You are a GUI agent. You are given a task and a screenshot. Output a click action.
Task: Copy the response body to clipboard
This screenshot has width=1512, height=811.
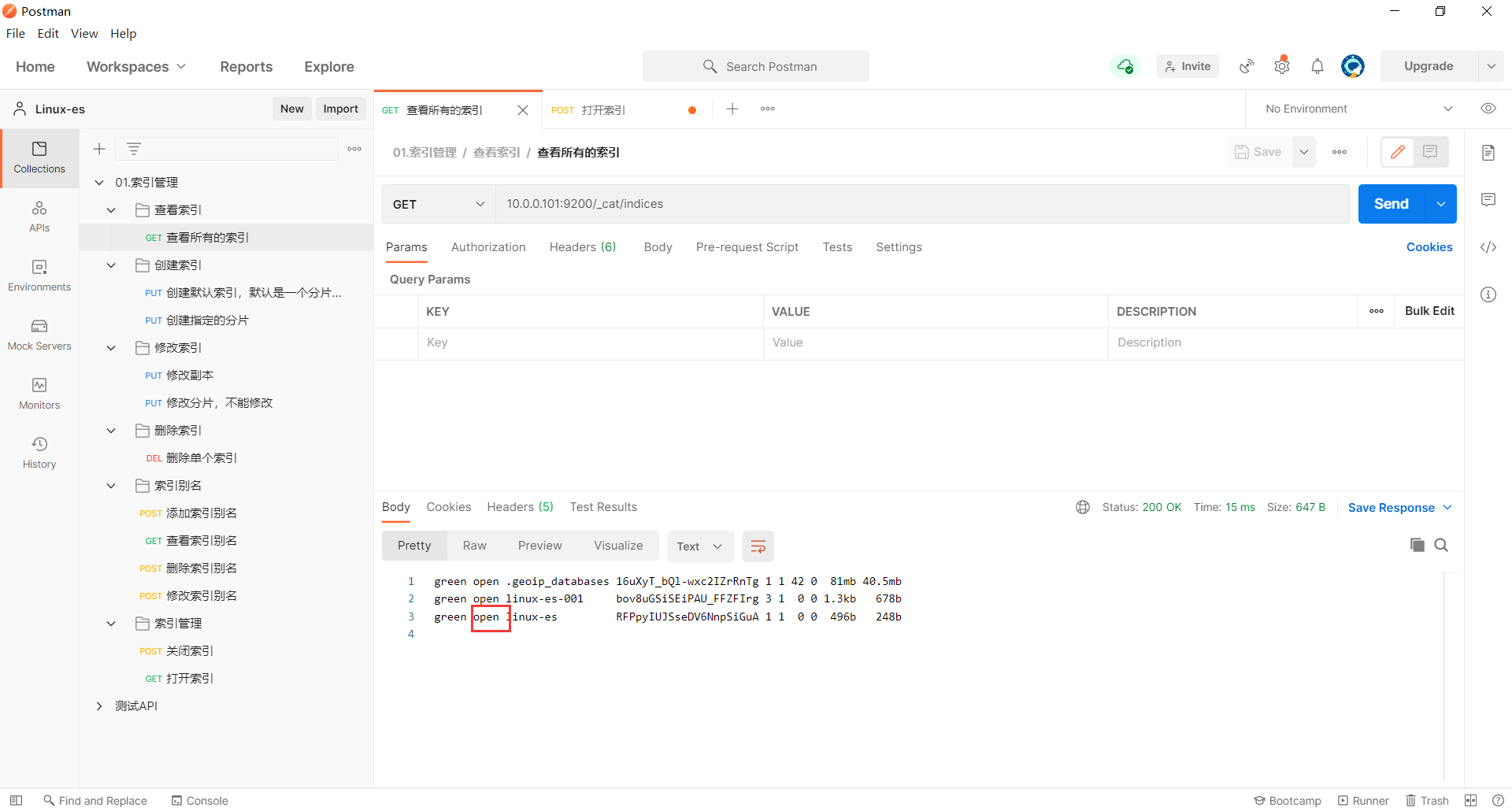[x=1417, y=545]
